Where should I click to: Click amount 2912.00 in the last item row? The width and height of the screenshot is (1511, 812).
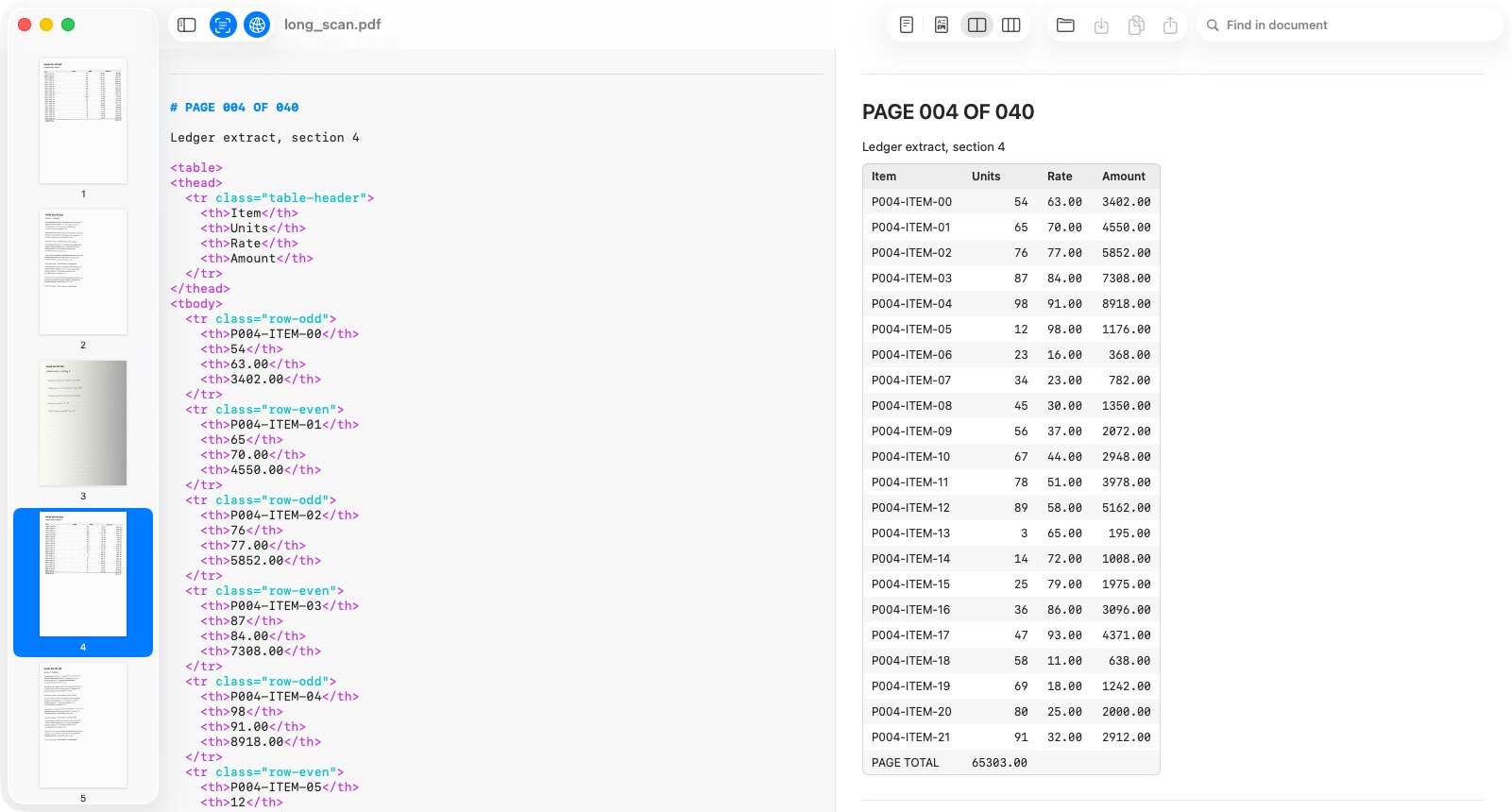[1126, 737]
